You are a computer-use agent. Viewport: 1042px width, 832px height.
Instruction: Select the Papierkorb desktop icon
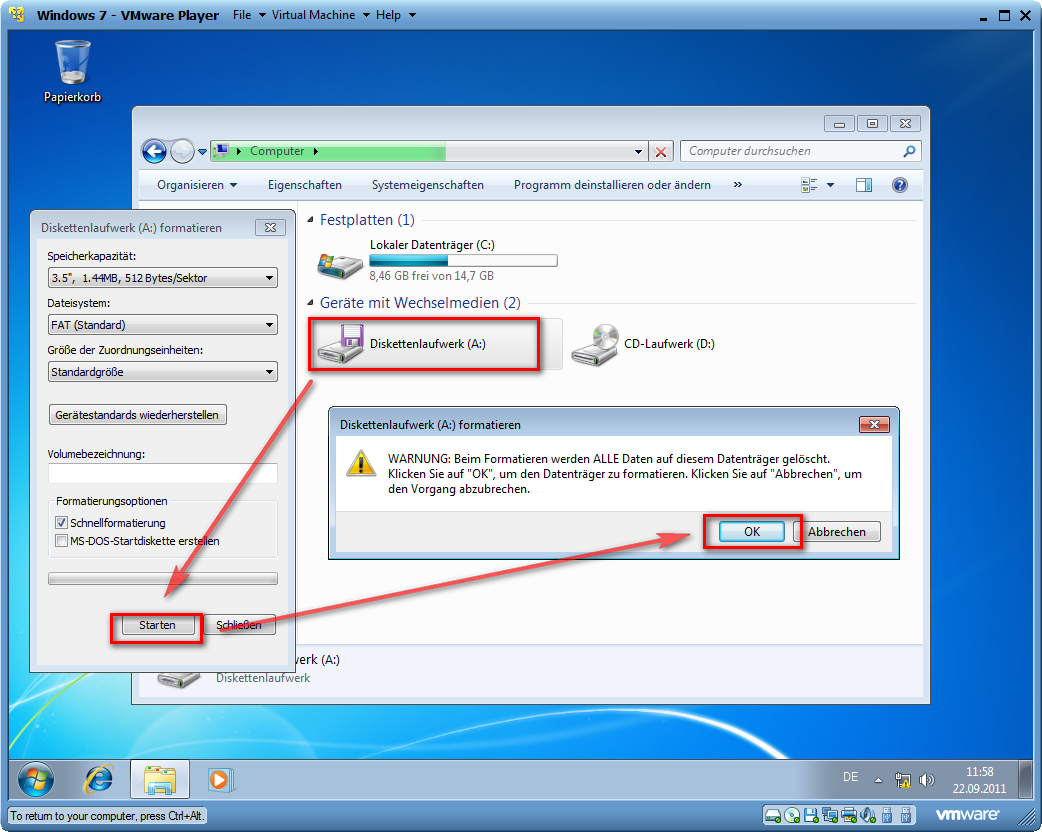72,71
